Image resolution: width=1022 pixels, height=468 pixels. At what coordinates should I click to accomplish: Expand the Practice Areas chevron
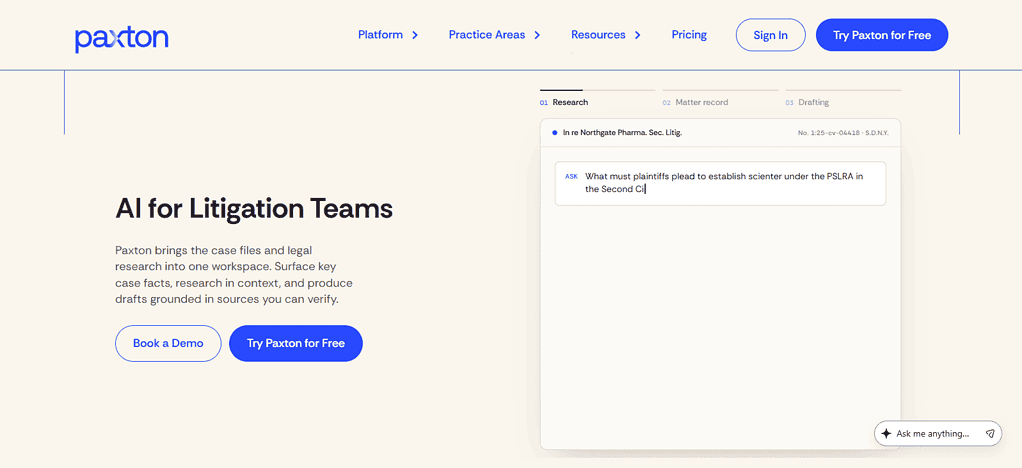coord(537,35)
